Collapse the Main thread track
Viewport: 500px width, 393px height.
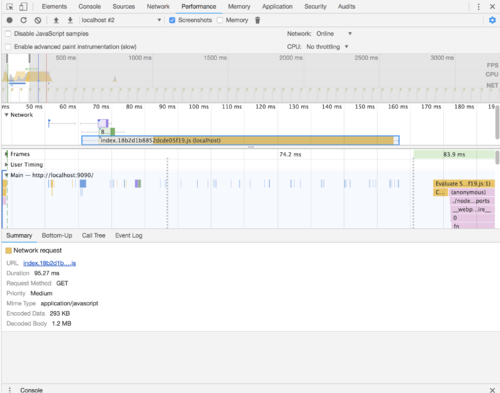[6, 175]
